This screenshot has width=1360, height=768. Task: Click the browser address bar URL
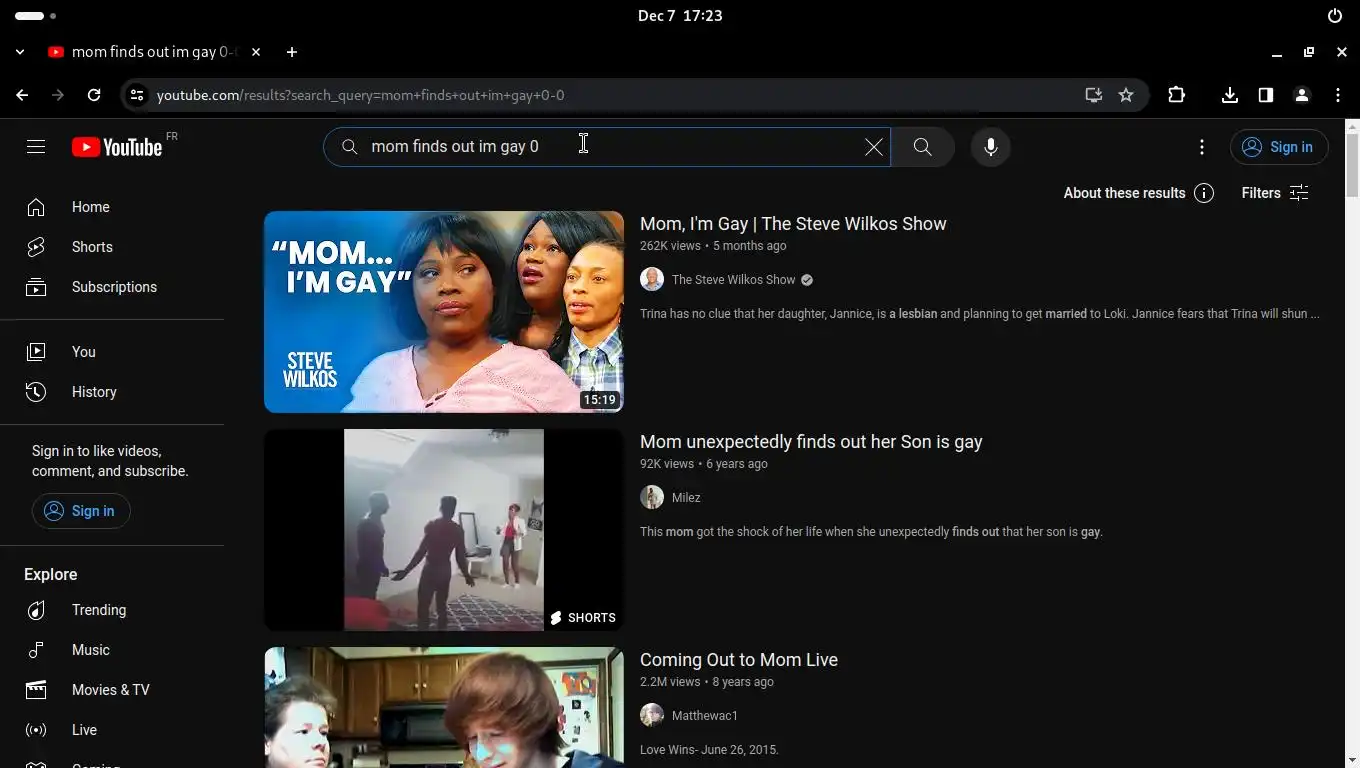tap(361, 95)
